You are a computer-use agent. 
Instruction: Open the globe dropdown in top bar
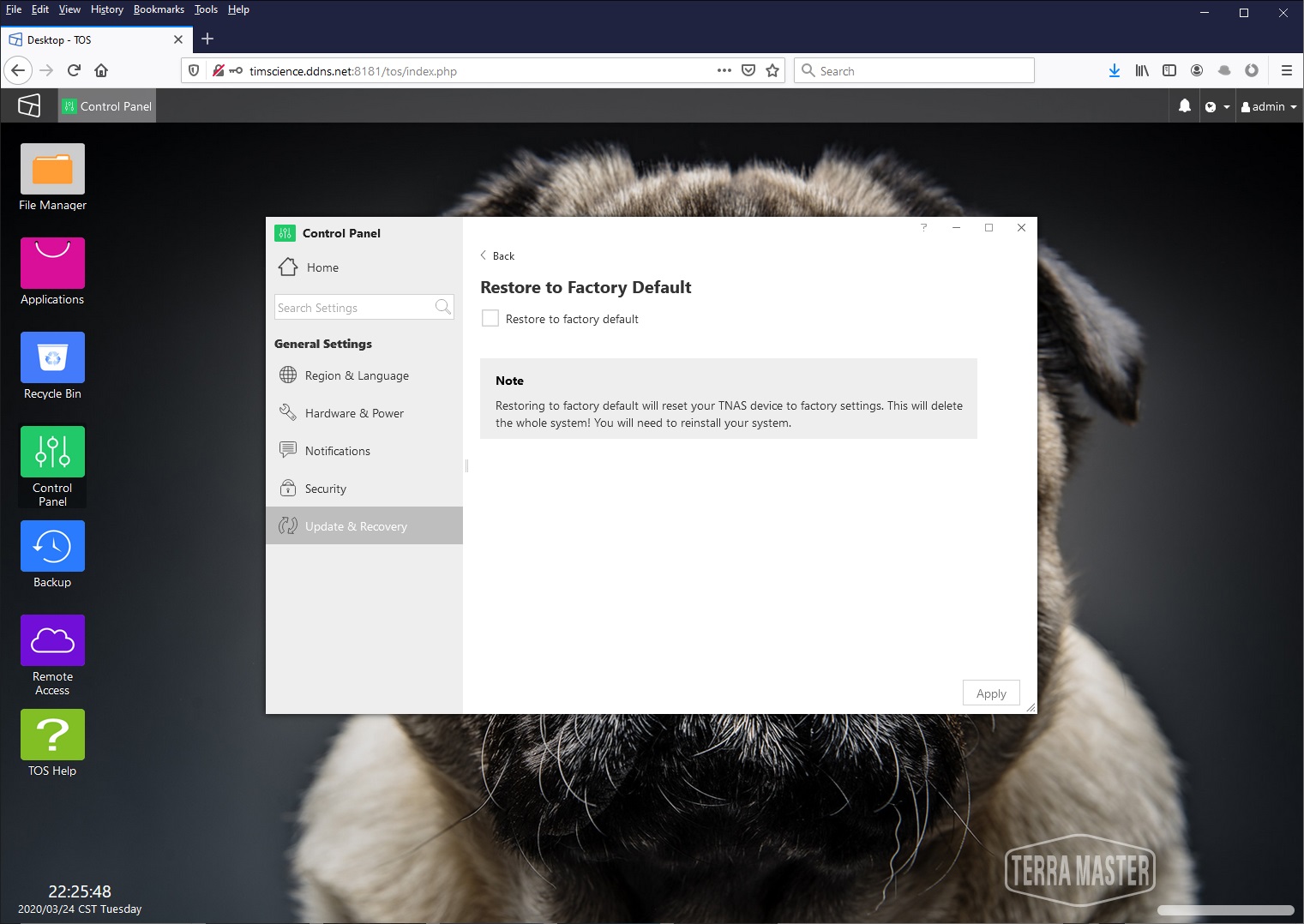tap(1217, 106)
